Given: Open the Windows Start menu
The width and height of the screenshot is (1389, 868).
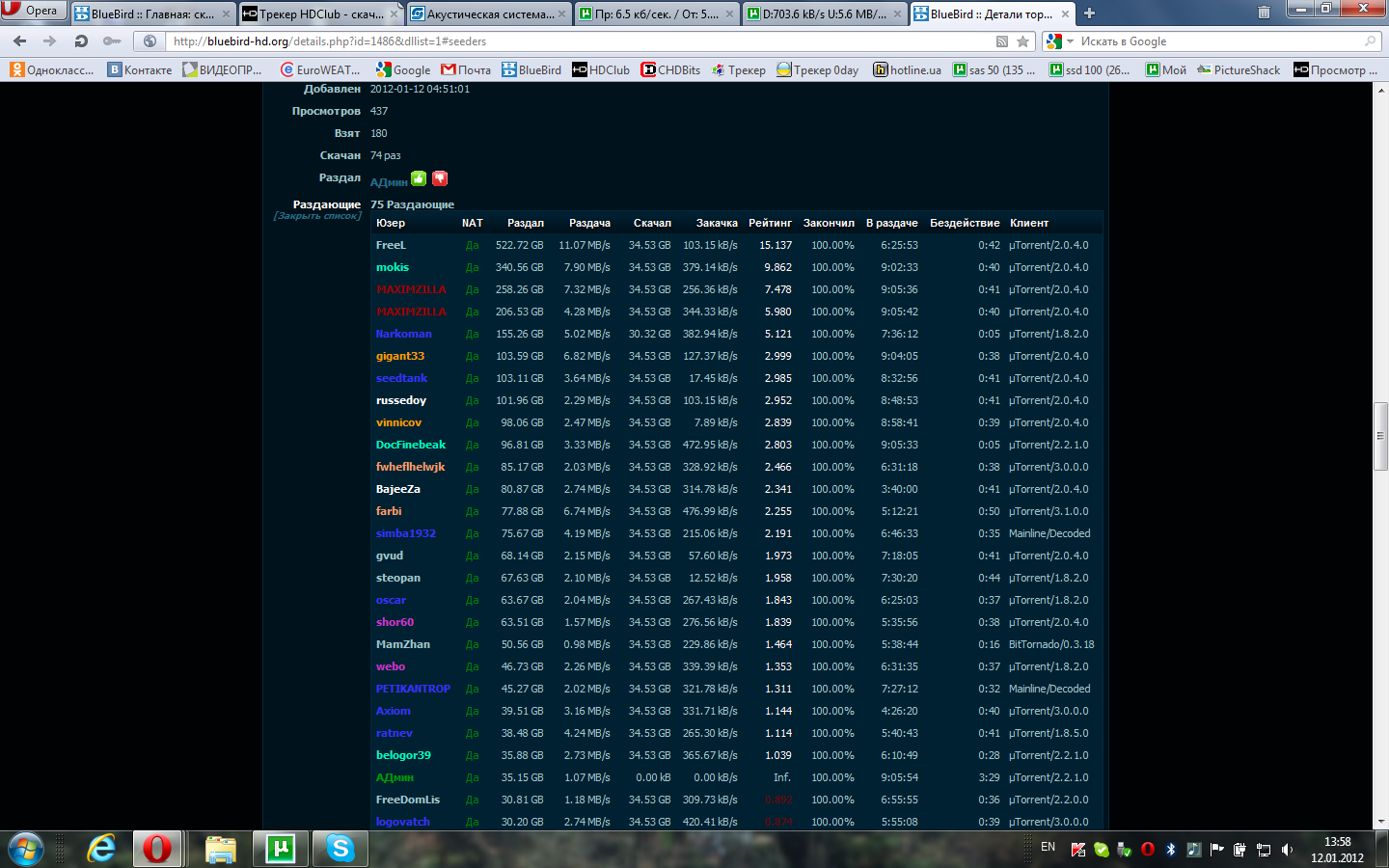Looking at the screenshot, I should pyautogui.click(x=26, y=849).
